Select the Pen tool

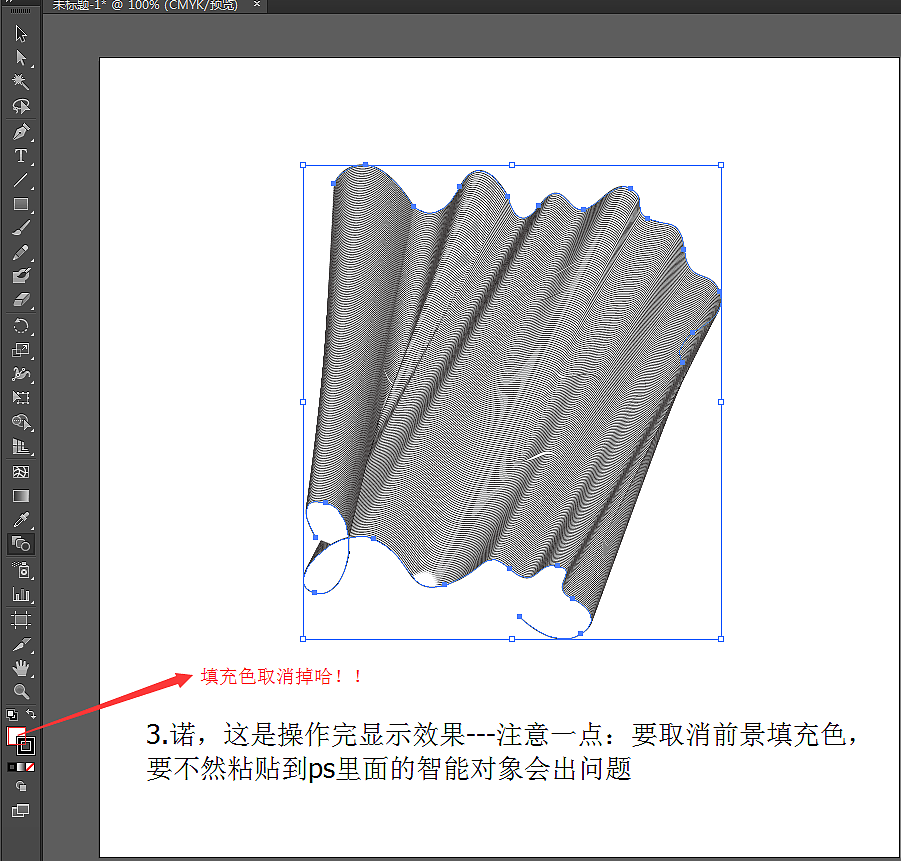21,132
